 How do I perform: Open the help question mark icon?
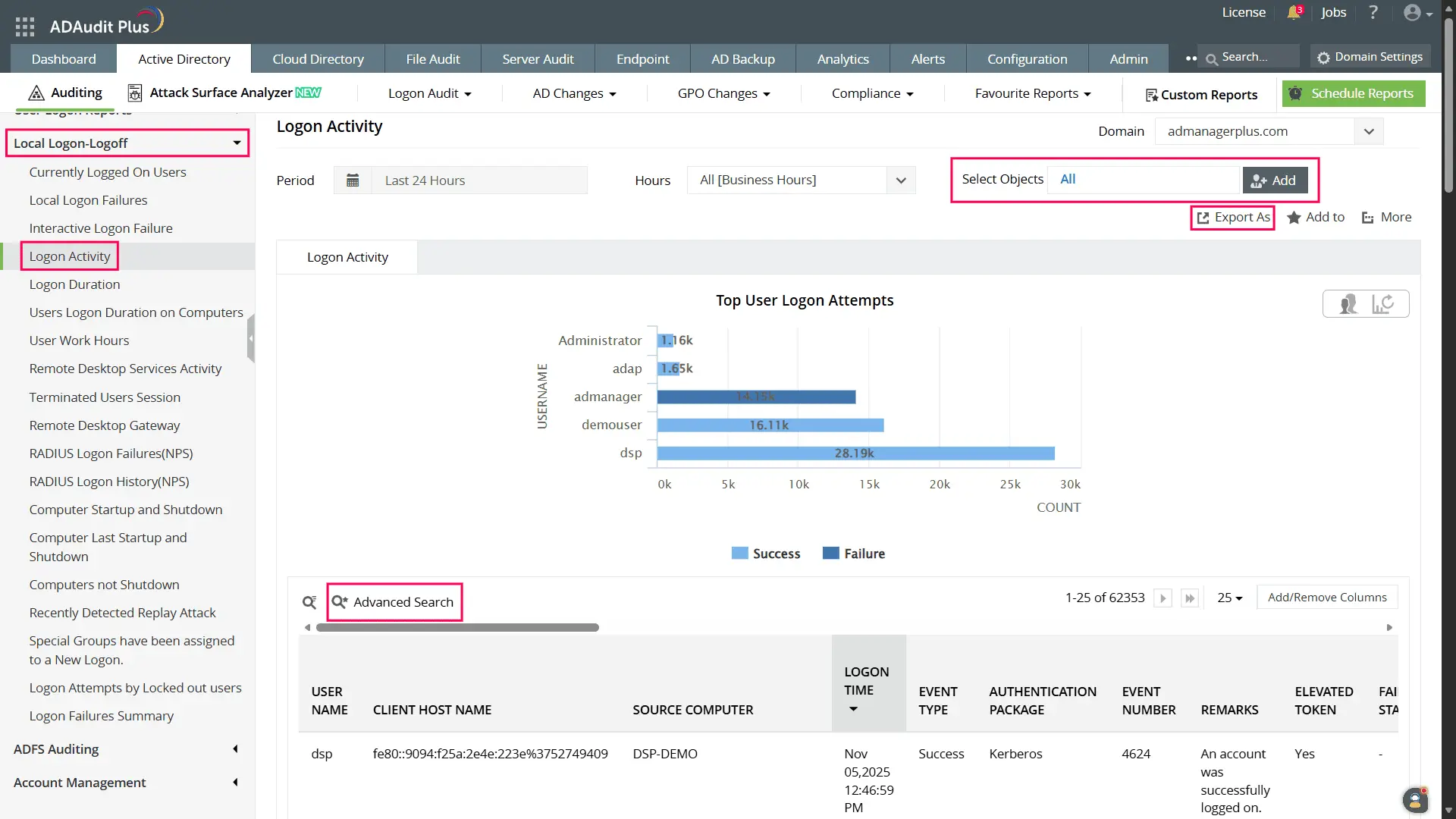pos(1373,13)
